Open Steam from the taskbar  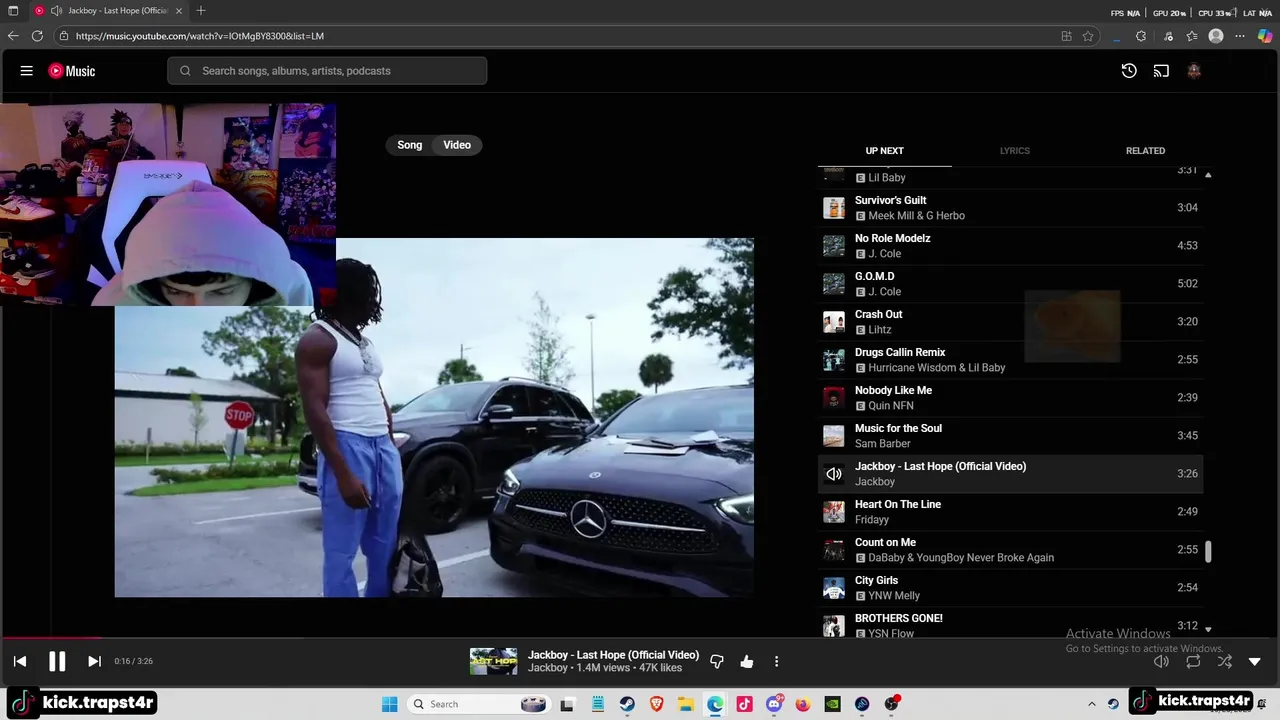click(x=627, y=704)
